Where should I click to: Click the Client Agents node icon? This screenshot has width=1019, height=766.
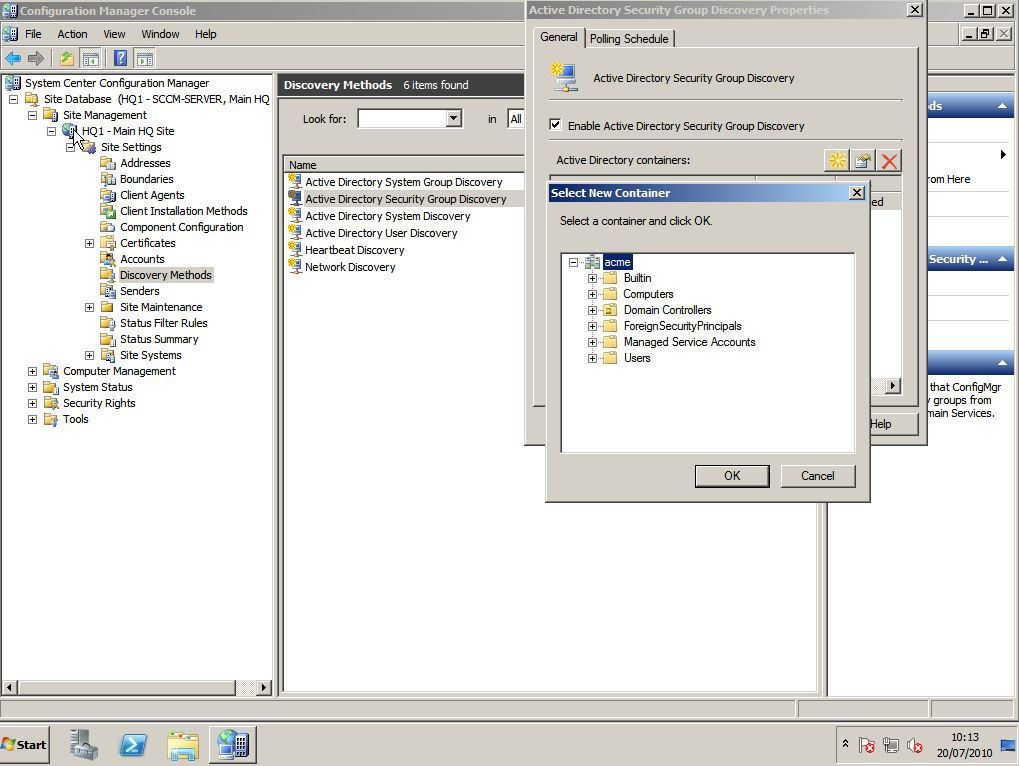tap(108, 195)
